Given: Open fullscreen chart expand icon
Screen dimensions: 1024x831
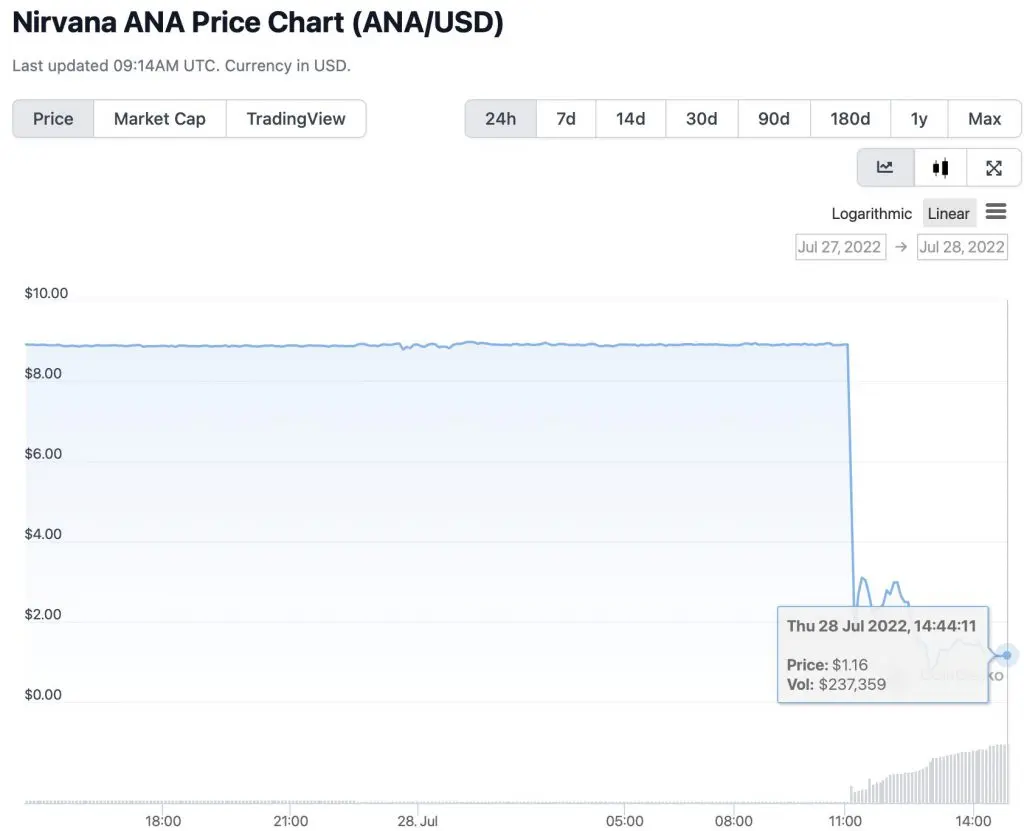Looking at the screenshot, I should [993, 168].
